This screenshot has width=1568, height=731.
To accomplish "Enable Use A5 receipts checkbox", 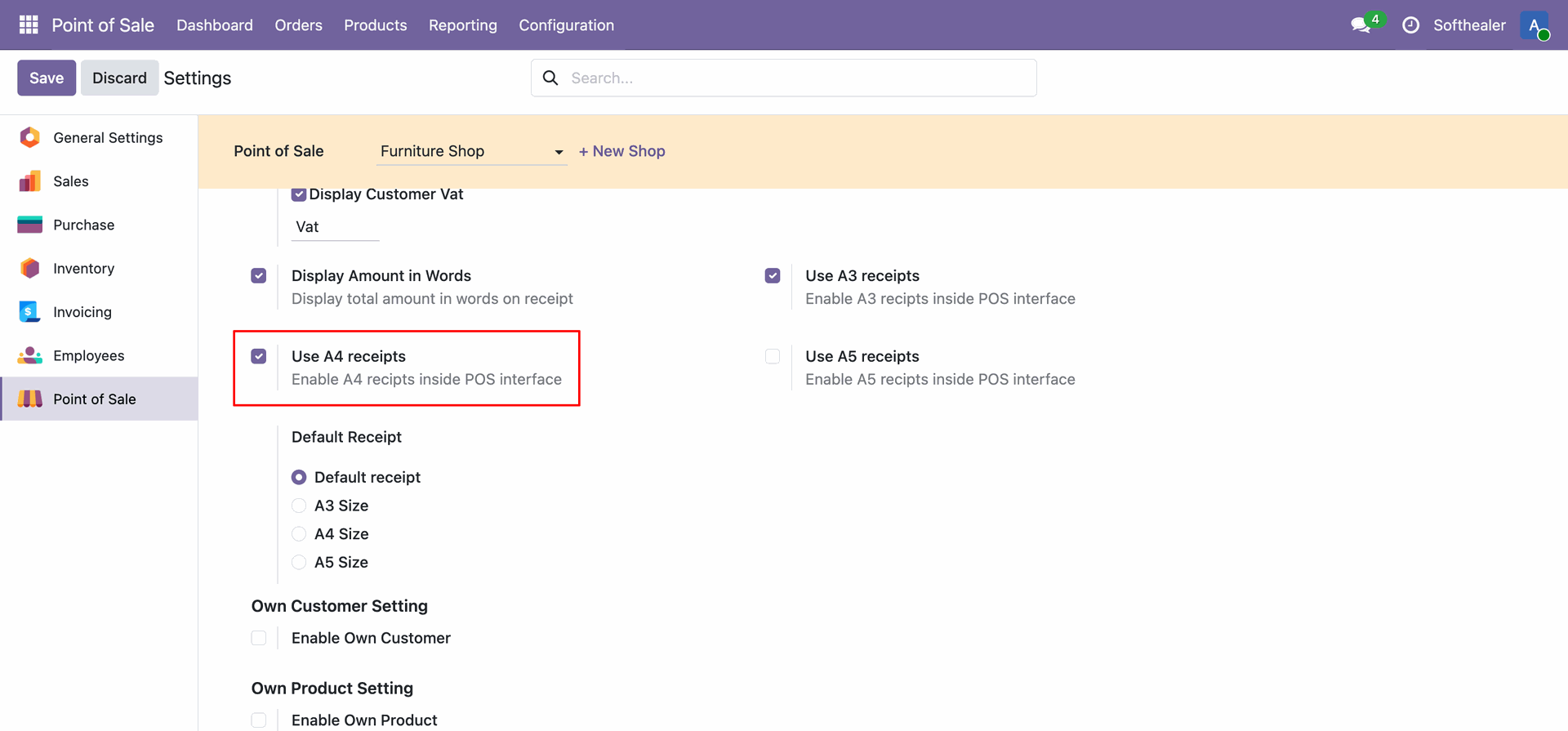I will pos(773,356).
